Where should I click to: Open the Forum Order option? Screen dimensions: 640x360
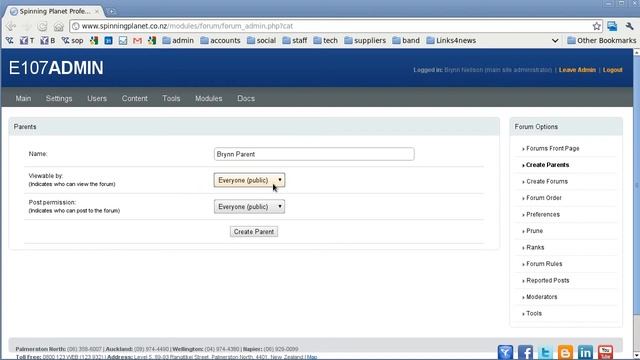(544, 198)
